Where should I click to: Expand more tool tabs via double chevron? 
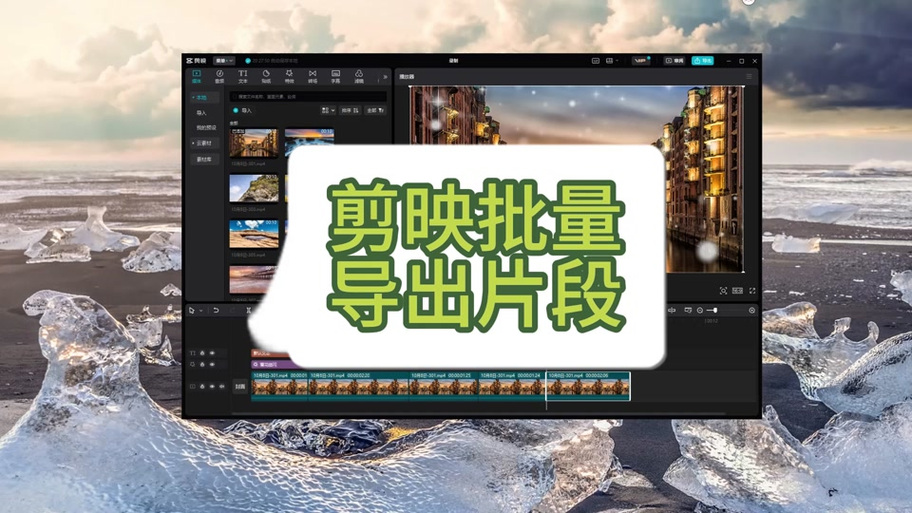[384, 77]
